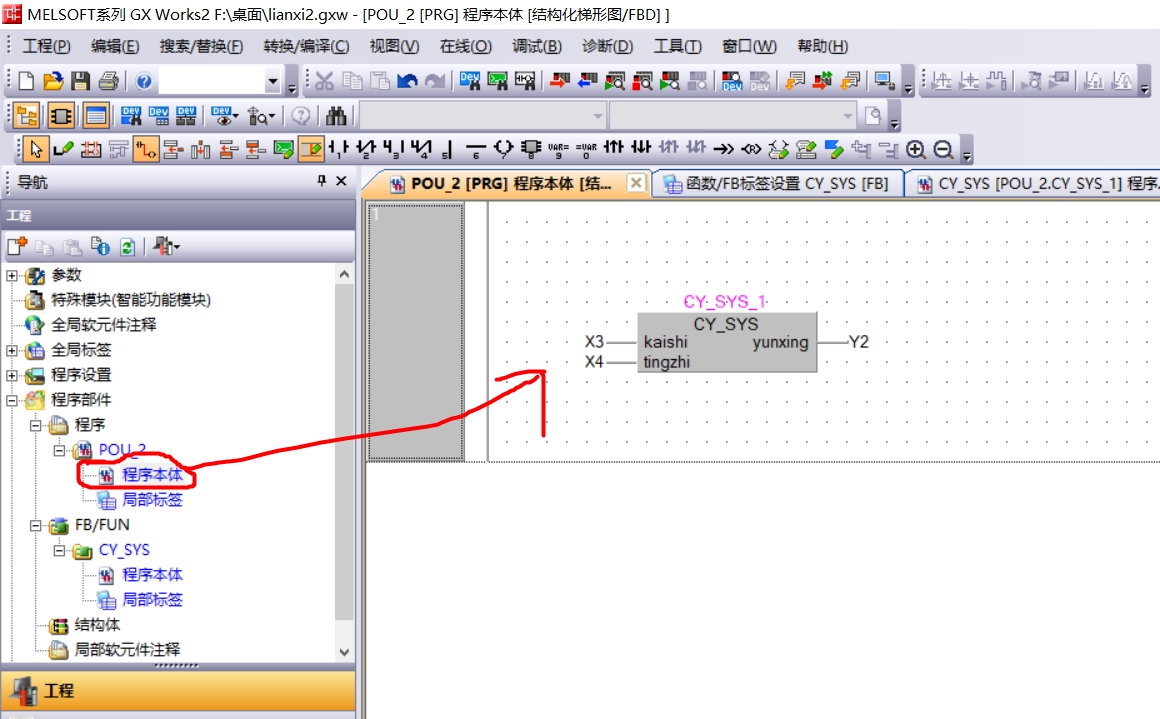Collapse the FB/FUN tree node

(36, 525)
